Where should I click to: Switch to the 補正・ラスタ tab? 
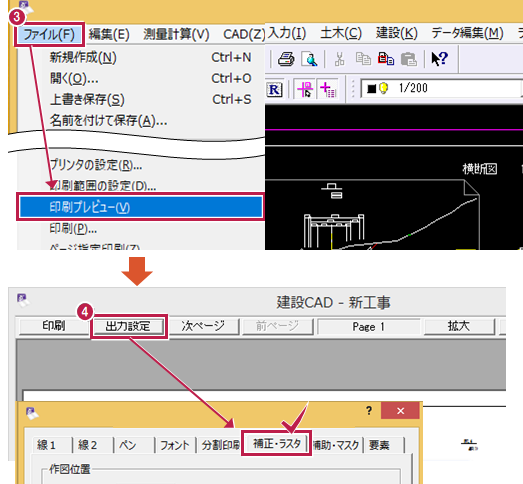(x=277, y=443)
